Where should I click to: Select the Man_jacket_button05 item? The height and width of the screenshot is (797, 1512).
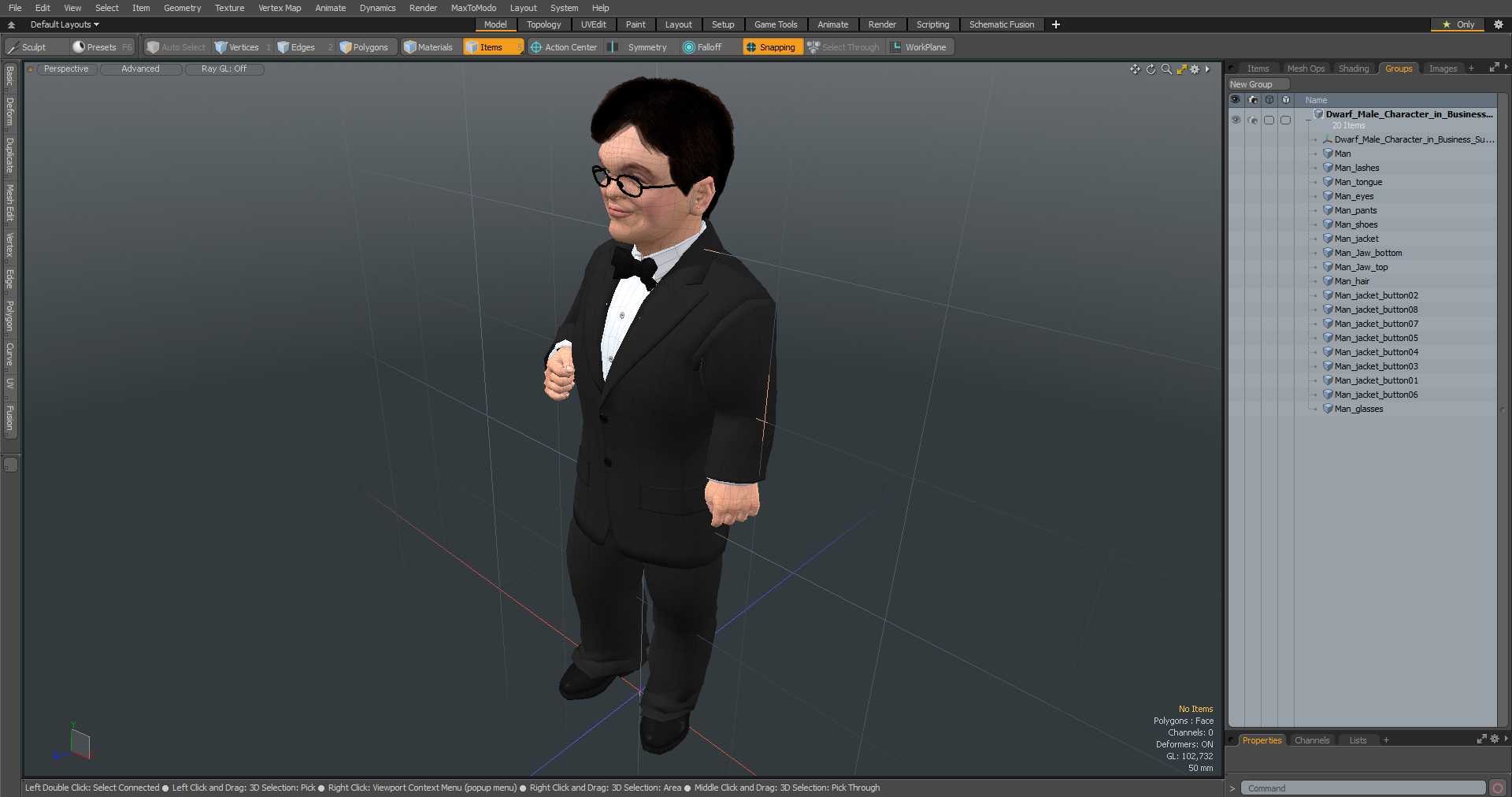(1376, 338)
